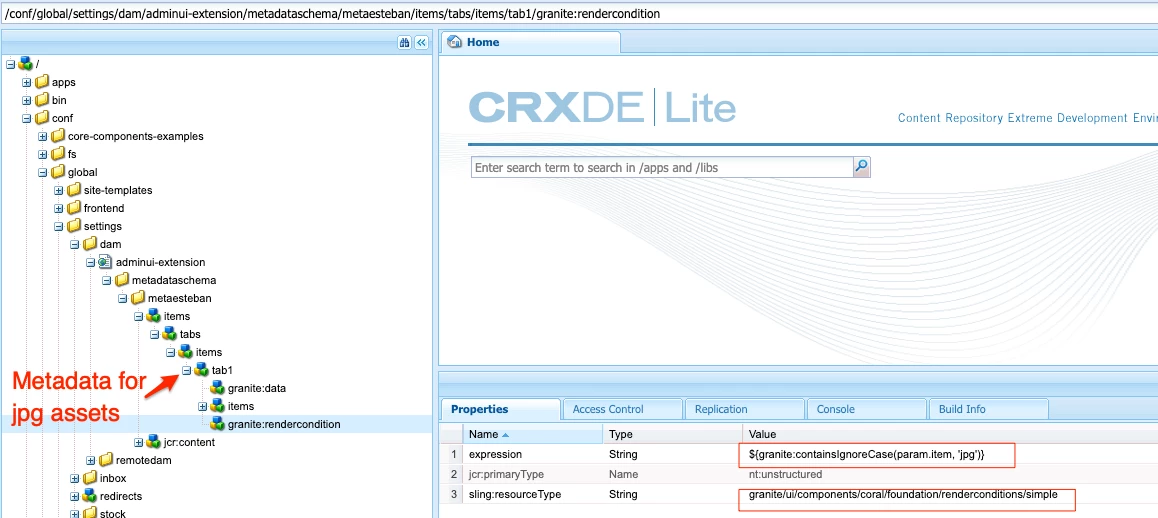
Task: Click the Home tab globe icon
Action: (x=456, y=42)
